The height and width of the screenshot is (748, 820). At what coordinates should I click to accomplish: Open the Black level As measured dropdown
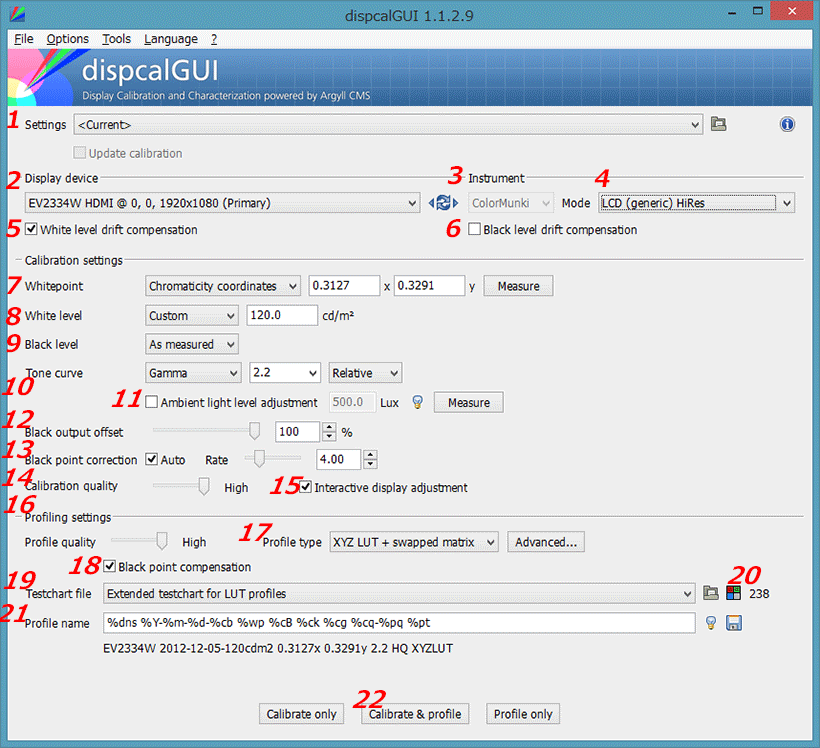pos(191,344)
